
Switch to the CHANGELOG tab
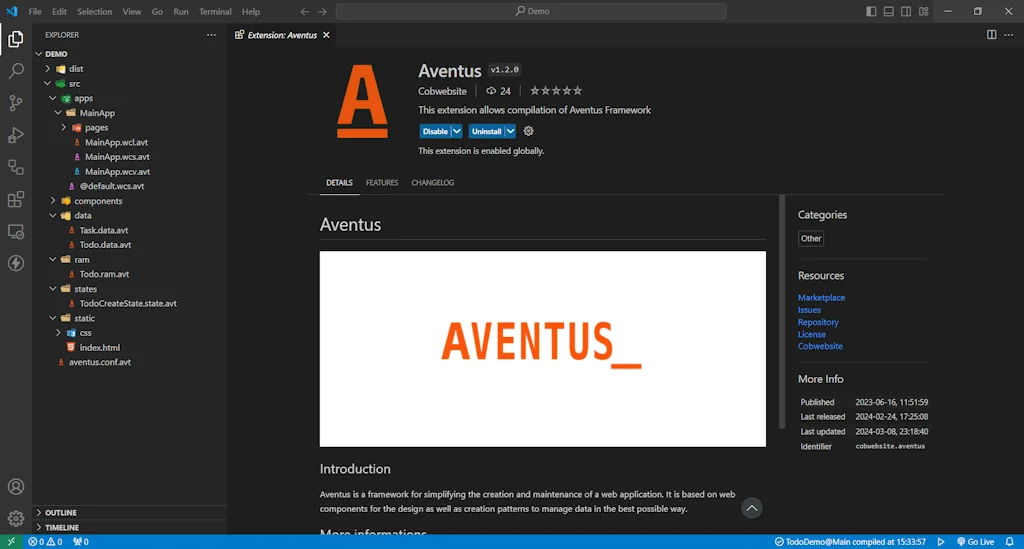(x=432, y=183)
